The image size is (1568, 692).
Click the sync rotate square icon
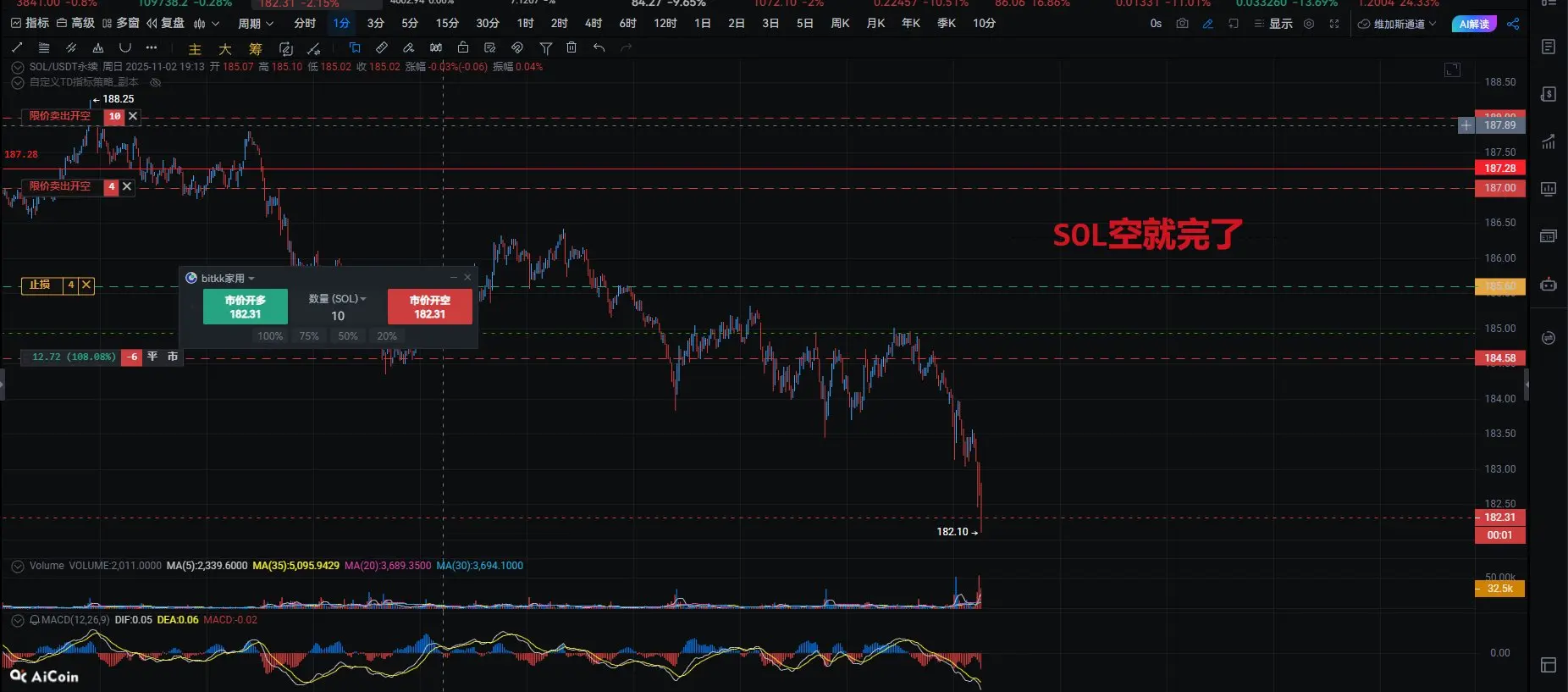pos(285,48)
